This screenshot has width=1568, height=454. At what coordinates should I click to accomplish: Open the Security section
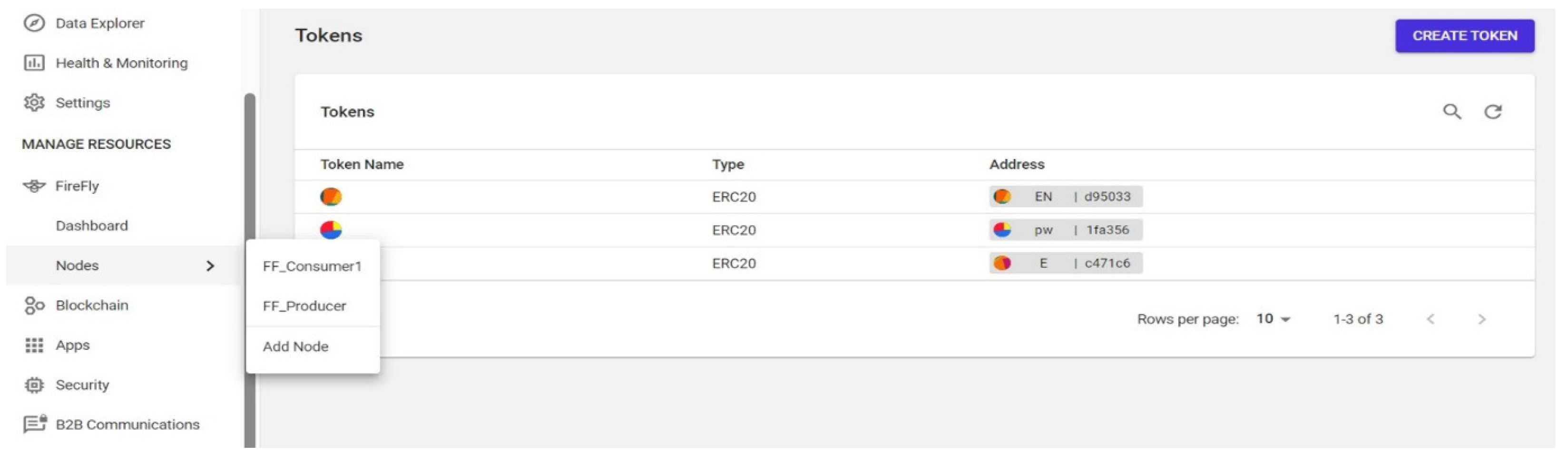pos(82,385)
